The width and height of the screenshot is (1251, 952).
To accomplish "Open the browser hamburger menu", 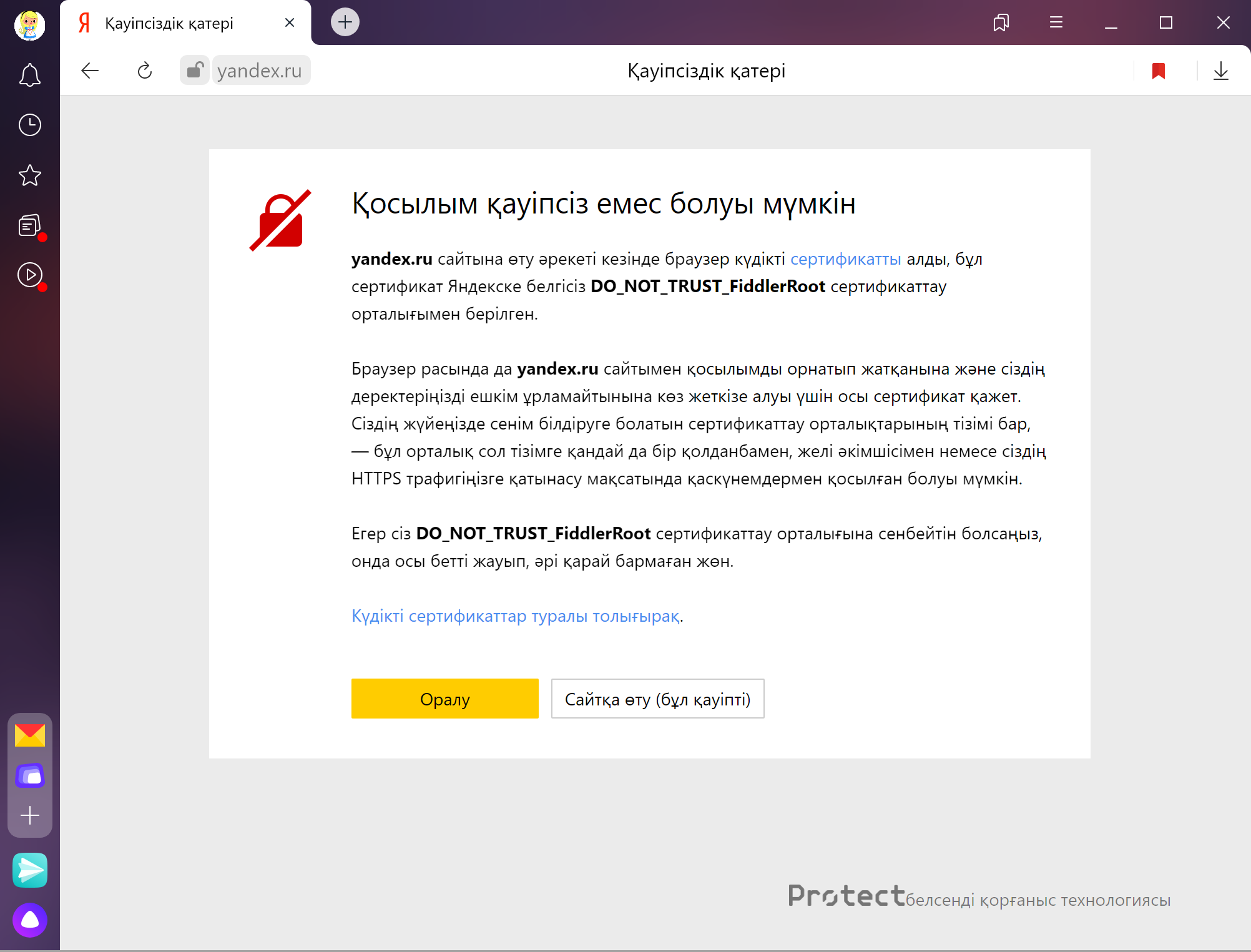I will point(1056,22).
